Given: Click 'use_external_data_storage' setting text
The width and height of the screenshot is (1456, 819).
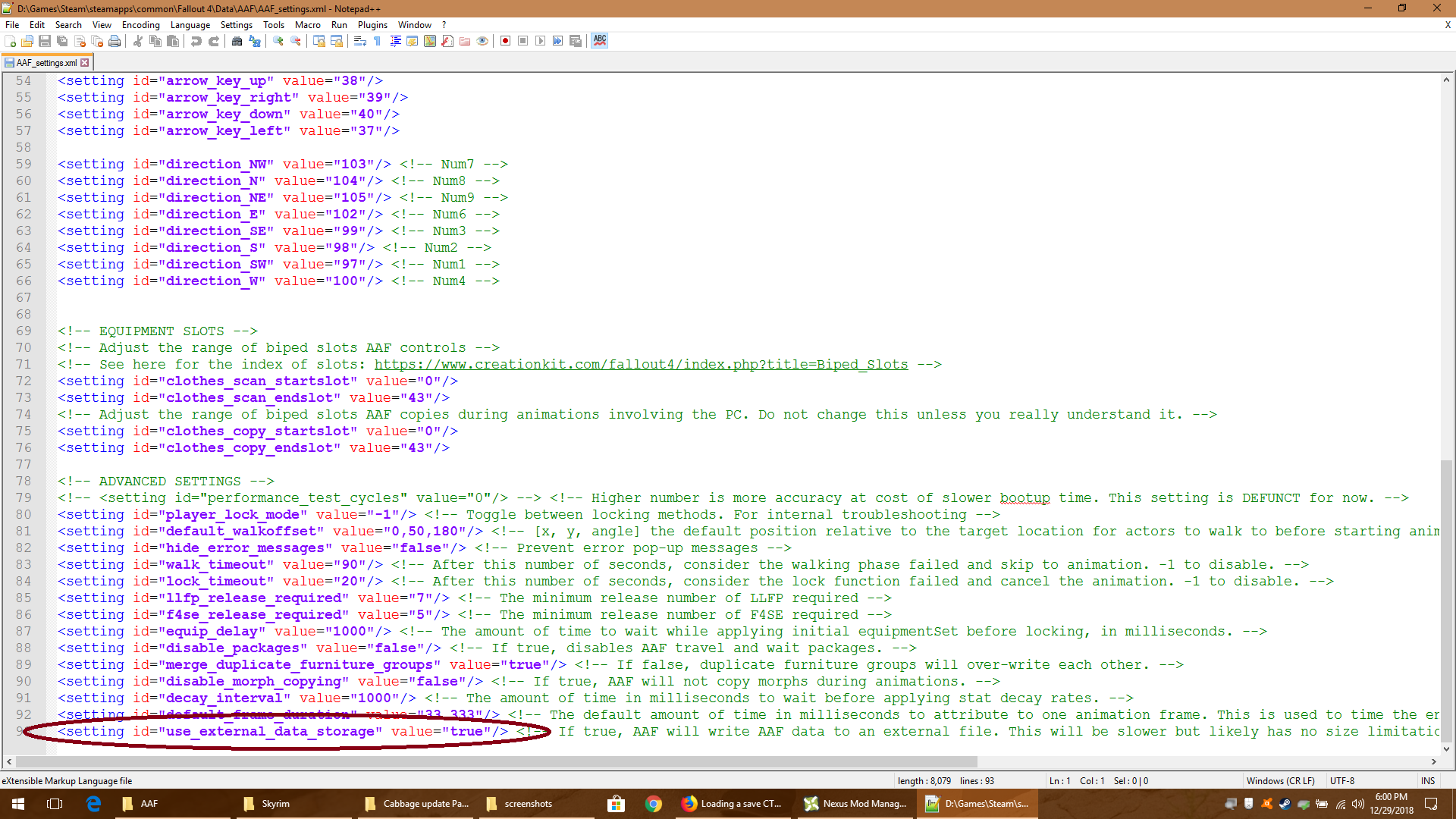Looking at the screenshot, I should (x=271, y=732).
